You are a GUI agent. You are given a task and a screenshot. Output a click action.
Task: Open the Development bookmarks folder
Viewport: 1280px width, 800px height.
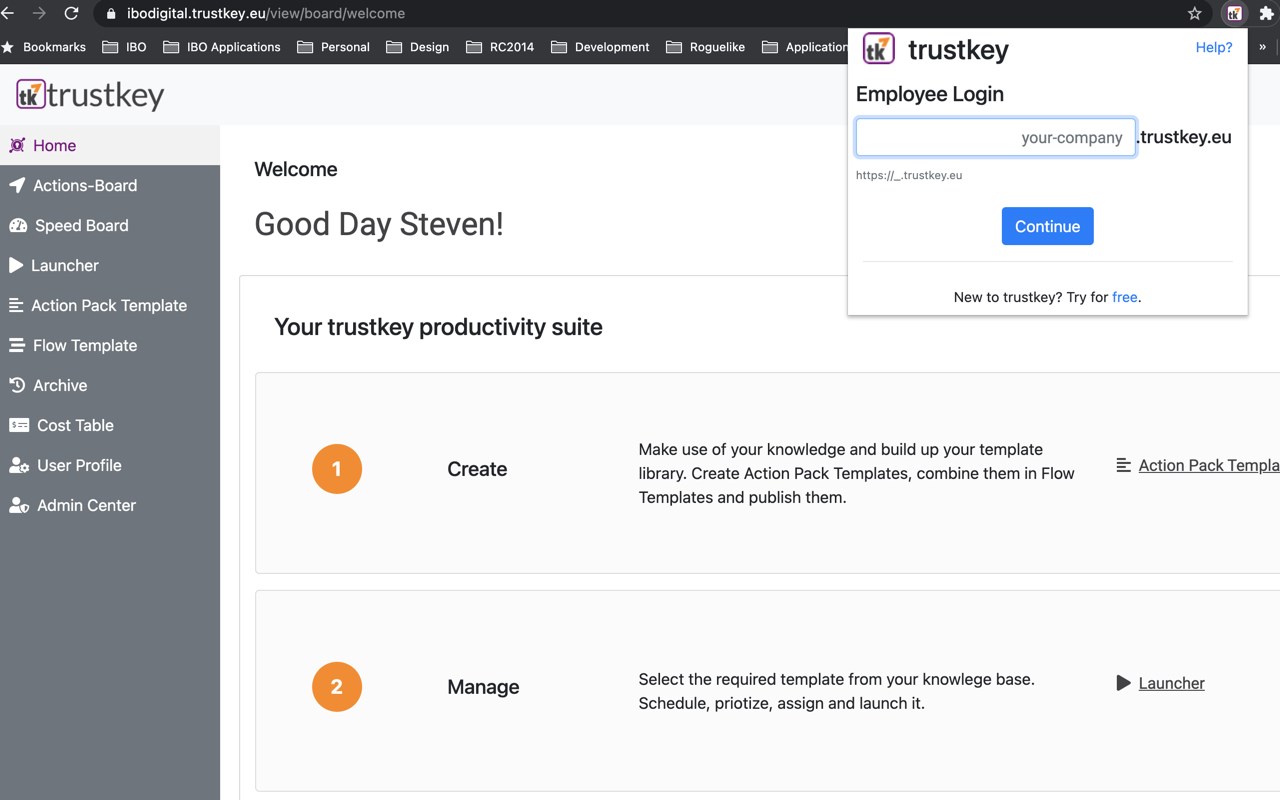(x=600, y=47)
